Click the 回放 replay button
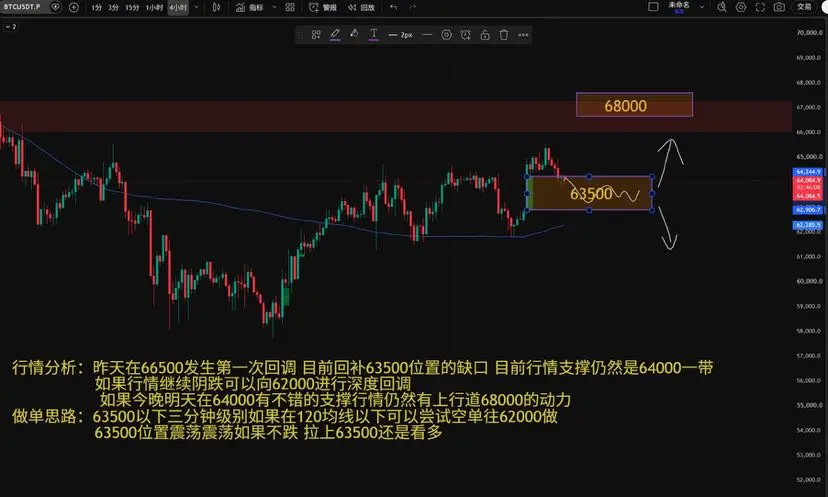Image resolution: width=828 pixels, height=497 pixels. (361, 7)
